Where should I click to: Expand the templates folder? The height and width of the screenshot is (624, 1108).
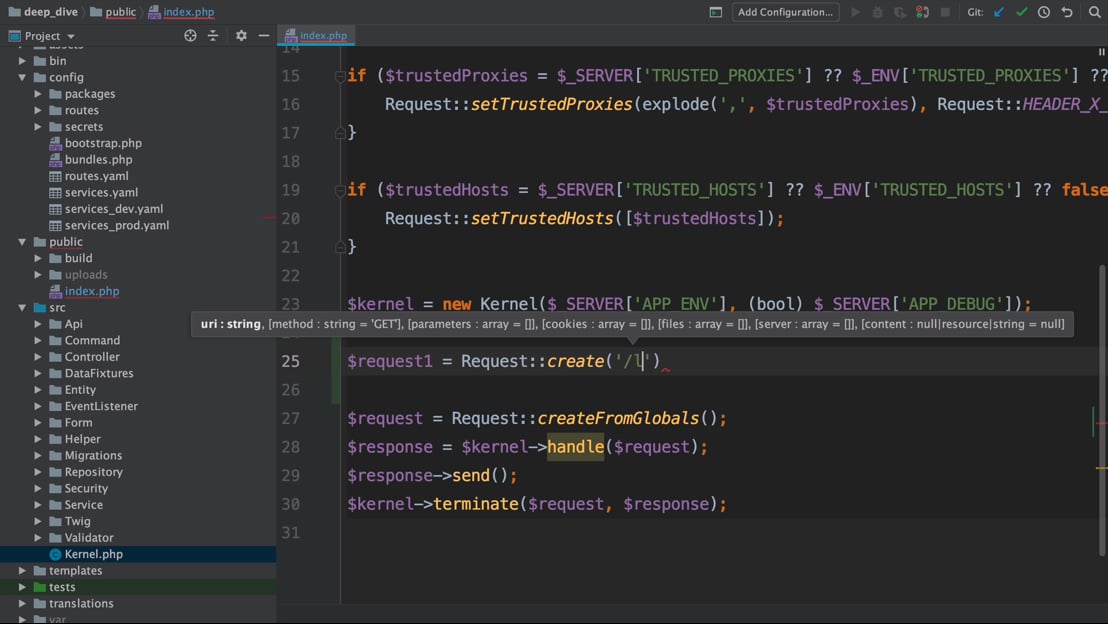tap(22, 571)
